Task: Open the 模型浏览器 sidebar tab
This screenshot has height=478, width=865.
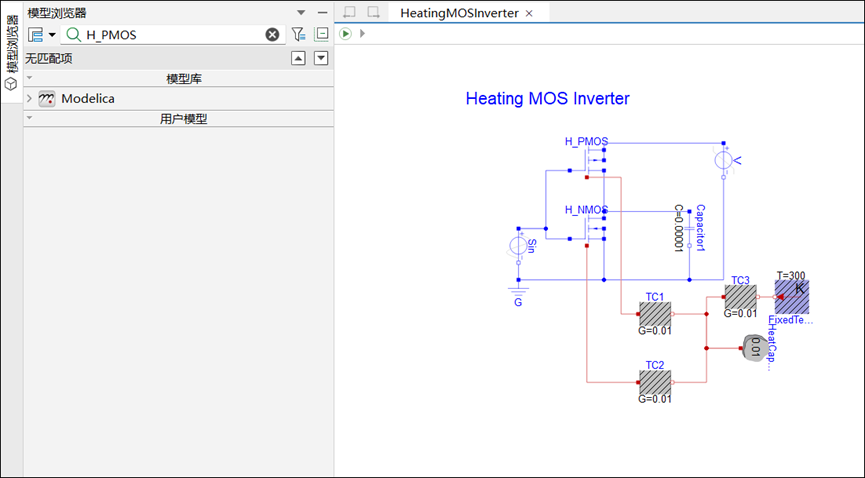Action: click(11, 52)
